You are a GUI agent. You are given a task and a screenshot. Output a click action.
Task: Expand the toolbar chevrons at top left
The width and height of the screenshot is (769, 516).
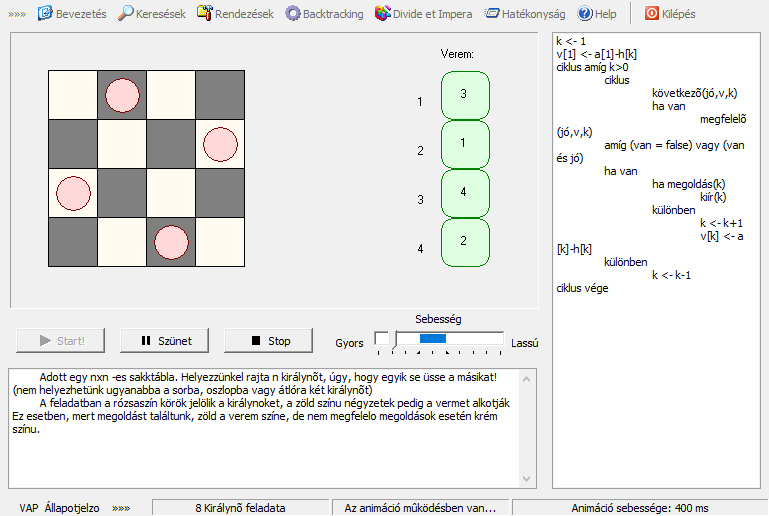(x=17, y=14)
